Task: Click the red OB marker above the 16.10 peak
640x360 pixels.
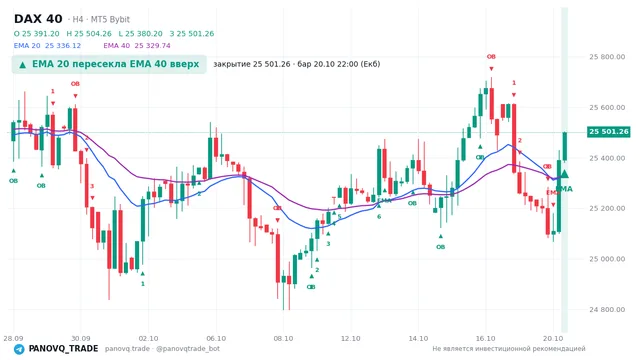Action: pos(491,57)
